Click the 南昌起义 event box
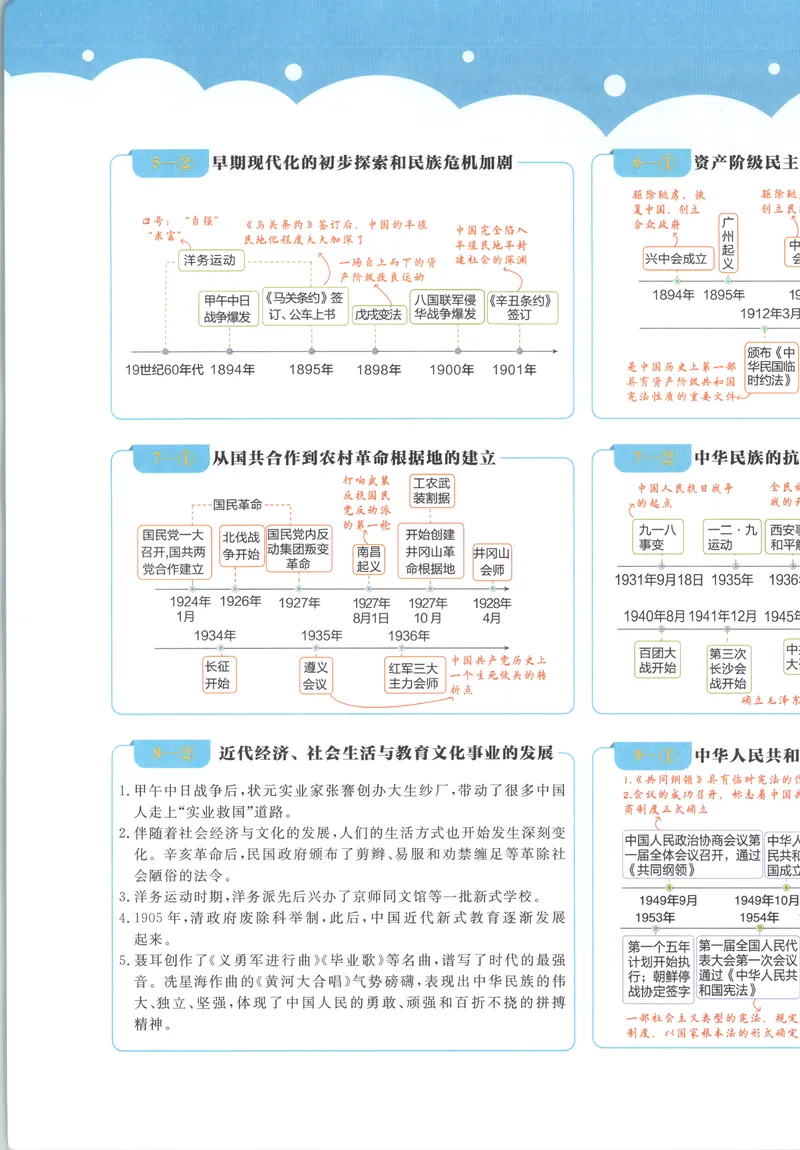The height and width of the screenshot is (1150, 800). pos(369,558)
